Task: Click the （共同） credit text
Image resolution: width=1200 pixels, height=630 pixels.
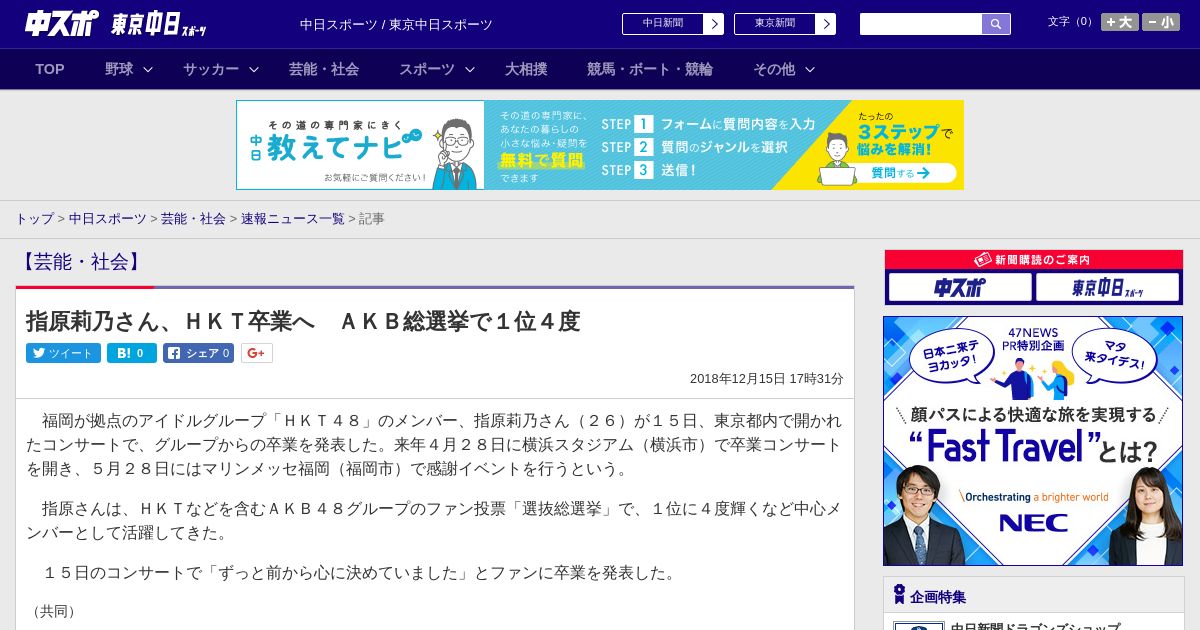Action: coord(55,611)
